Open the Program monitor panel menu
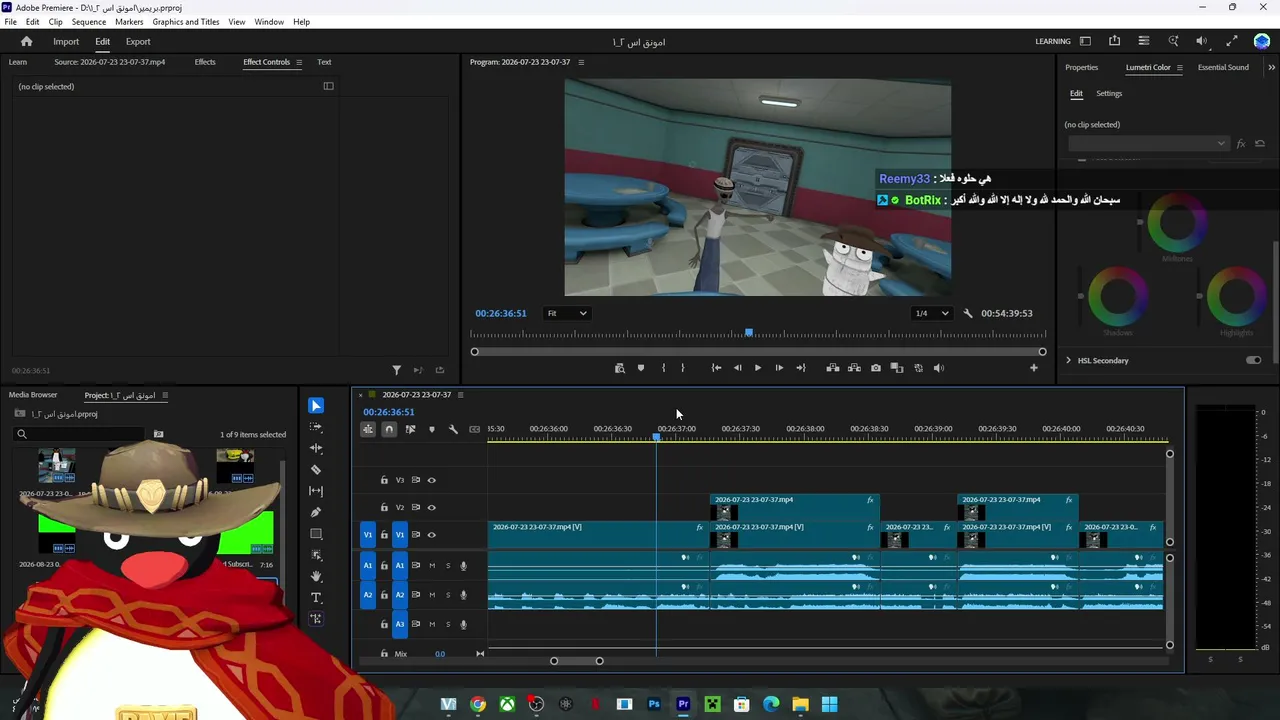This screenshot has width=1280, height=720. [581, 62]
